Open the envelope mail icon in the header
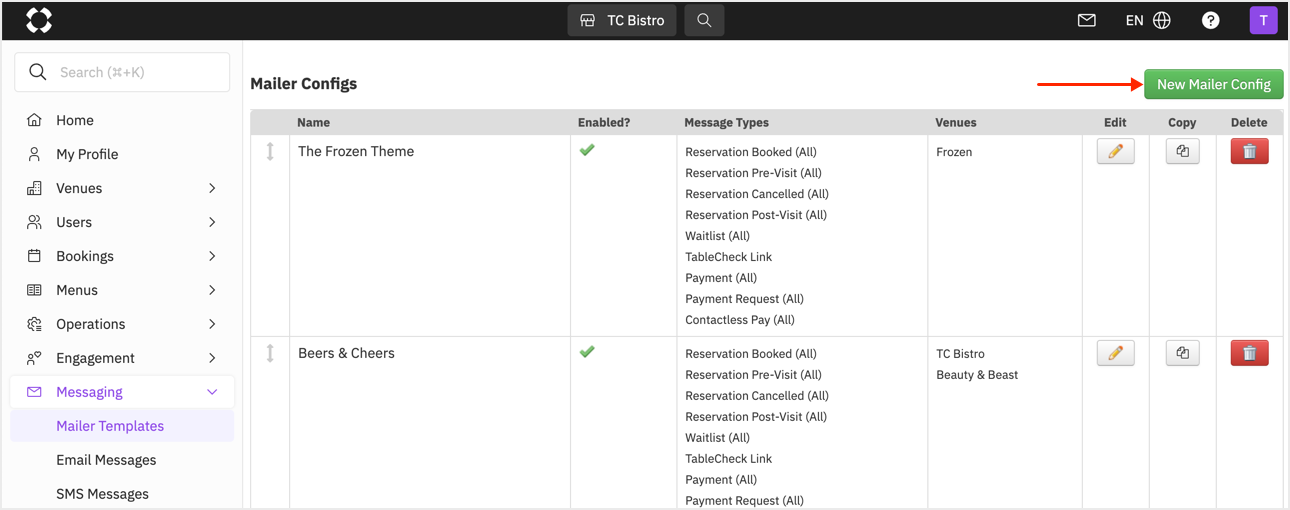The image size is (1290, 510). pyautogui.click(x=1086, y=20)
